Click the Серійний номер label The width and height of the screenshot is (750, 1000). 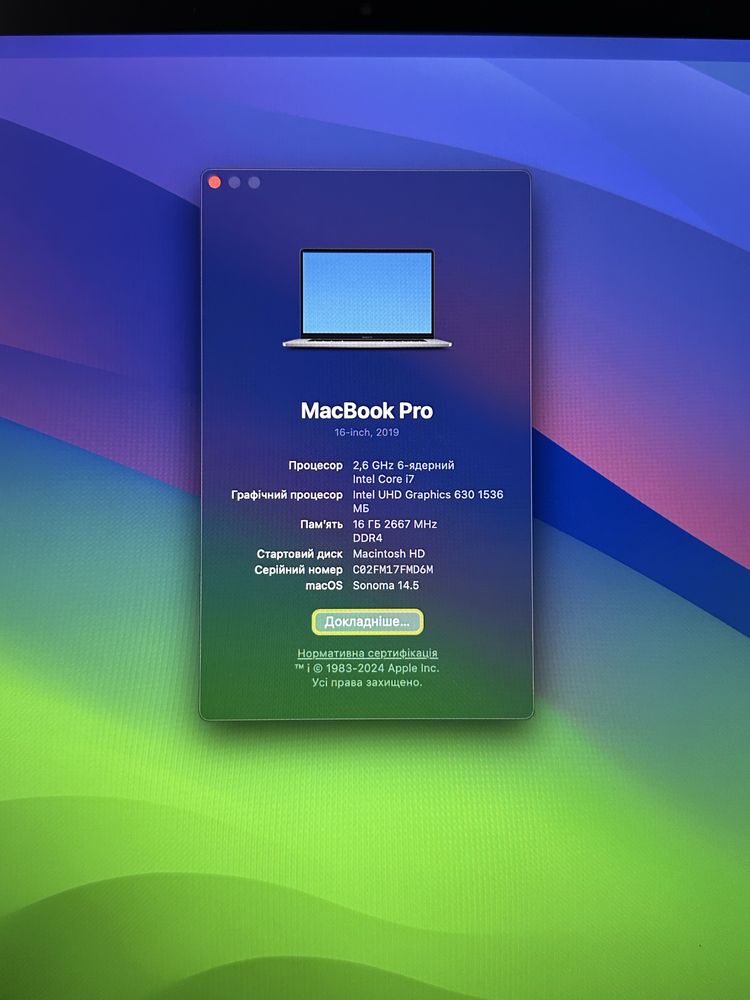pos(298,570)
